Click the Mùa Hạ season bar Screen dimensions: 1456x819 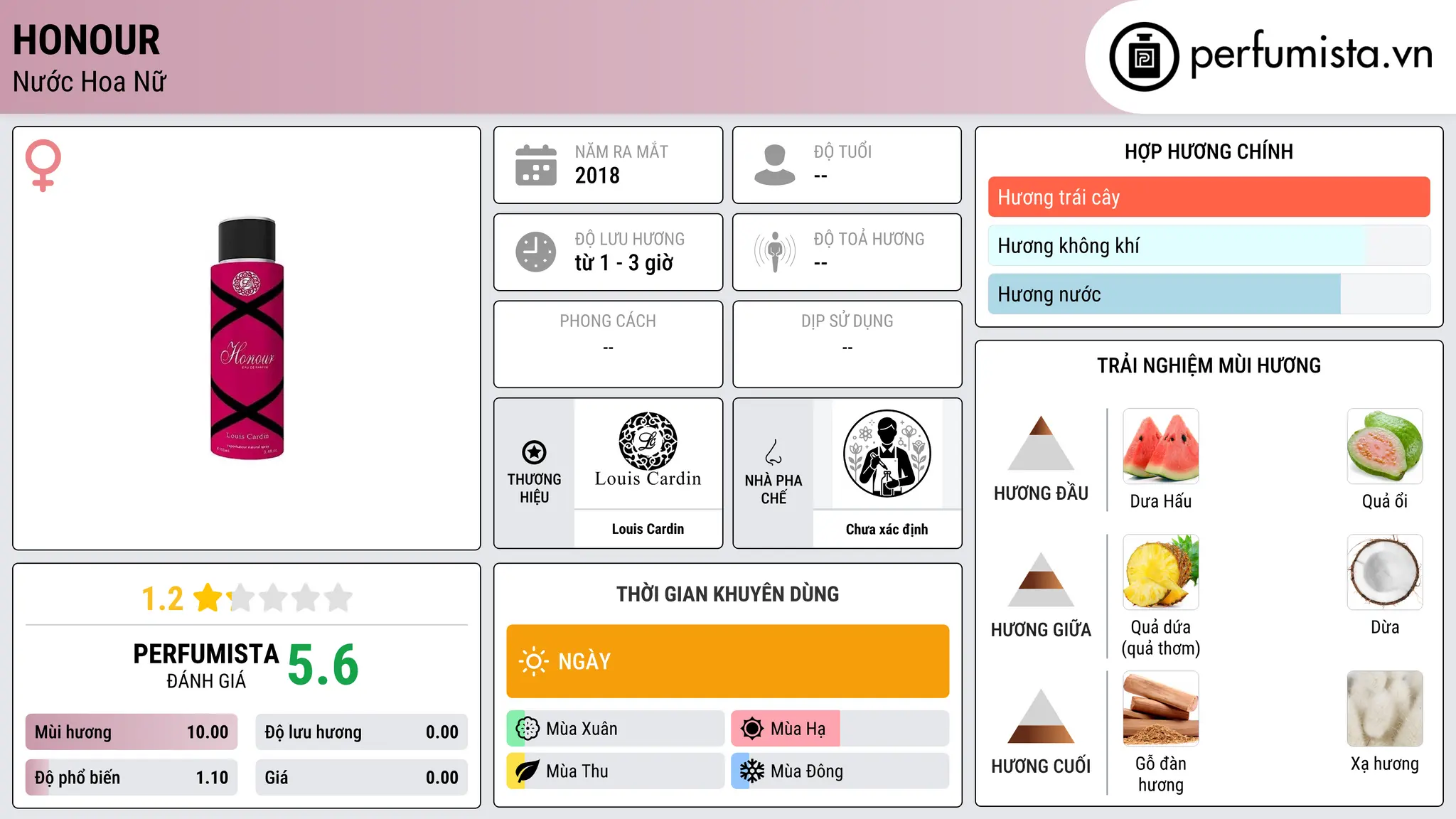[840, 729]
